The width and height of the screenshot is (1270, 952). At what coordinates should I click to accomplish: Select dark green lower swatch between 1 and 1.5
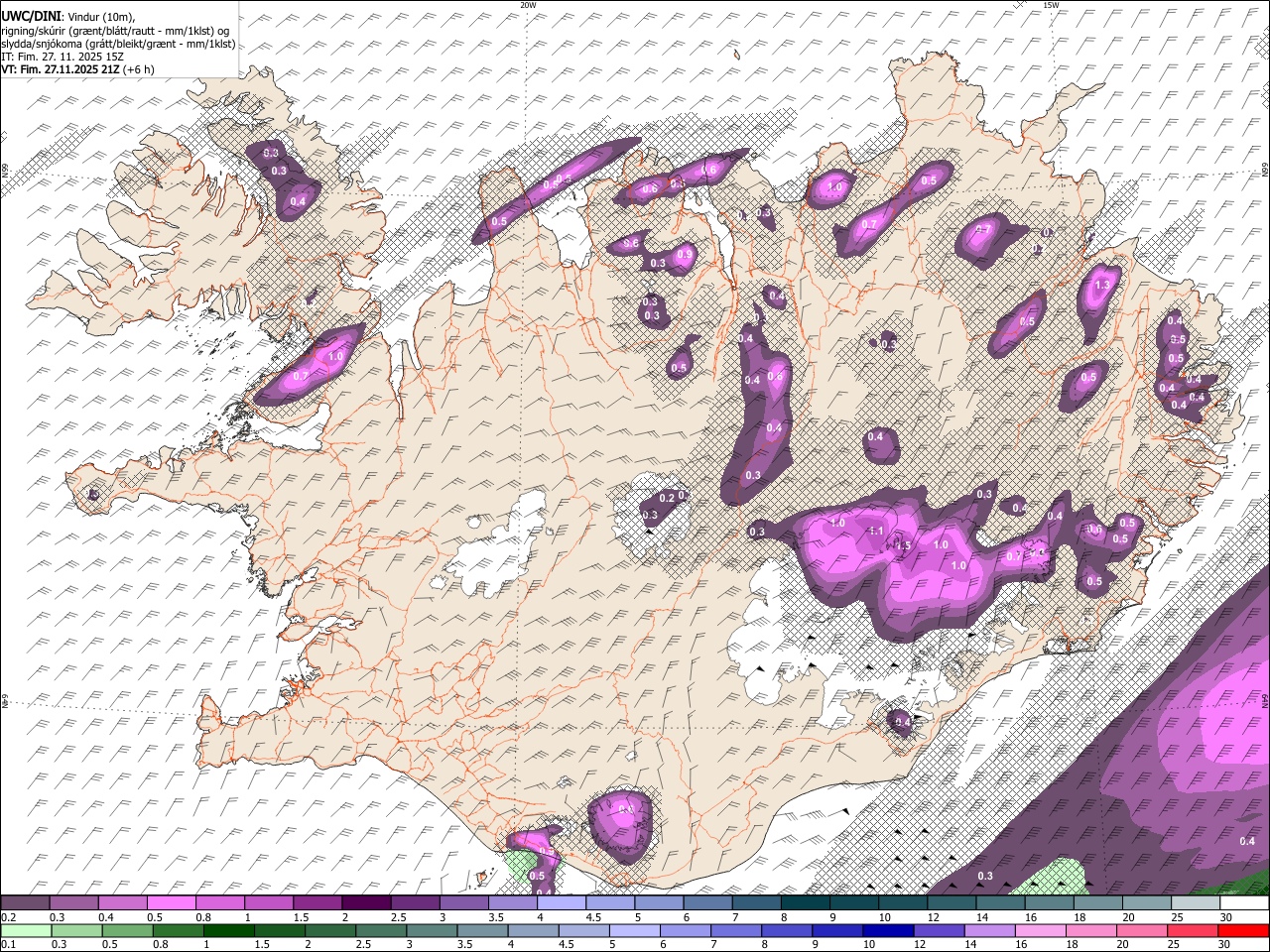point(228,930)
